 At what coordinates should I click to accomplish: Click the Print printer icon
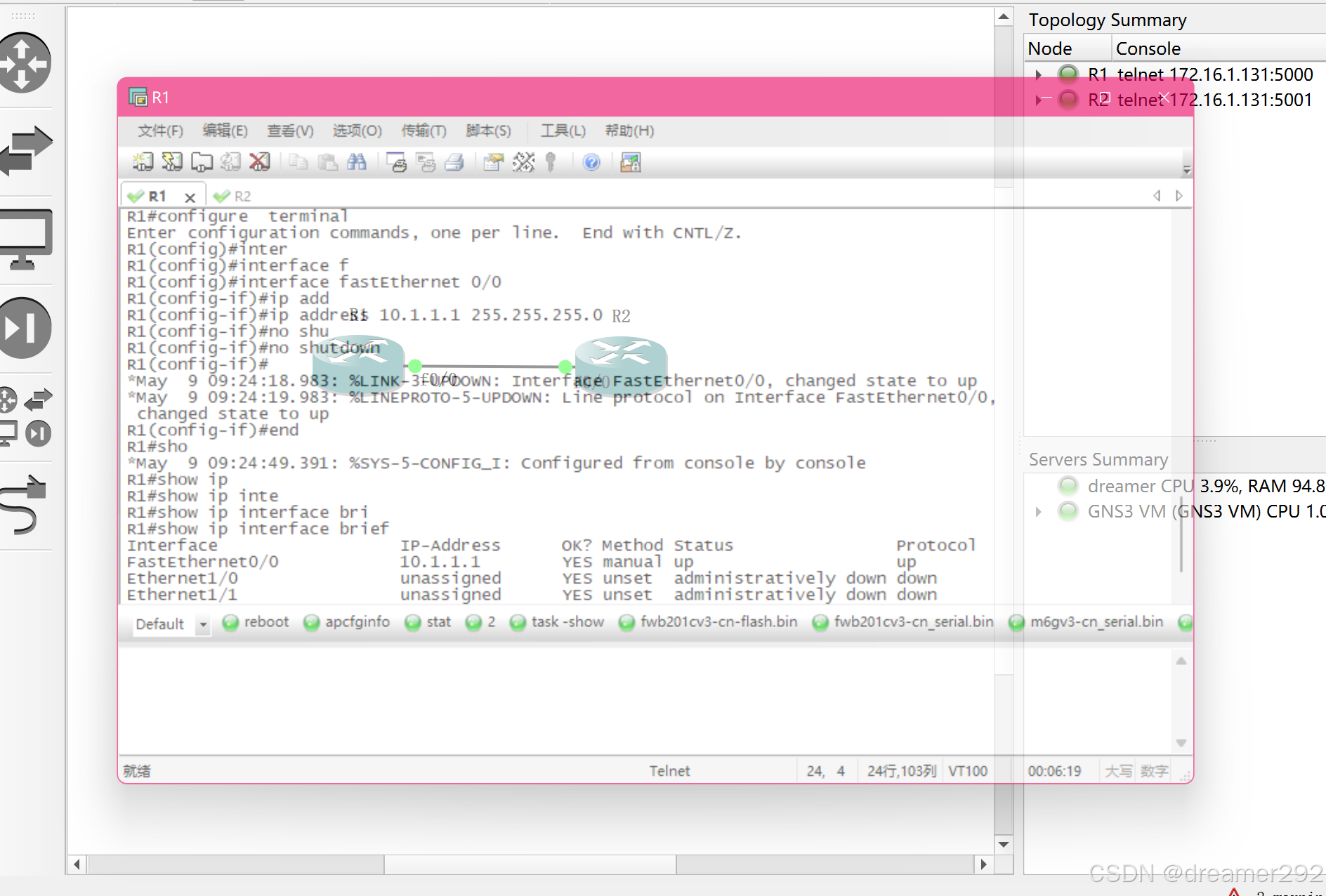[x=454, y=163]
